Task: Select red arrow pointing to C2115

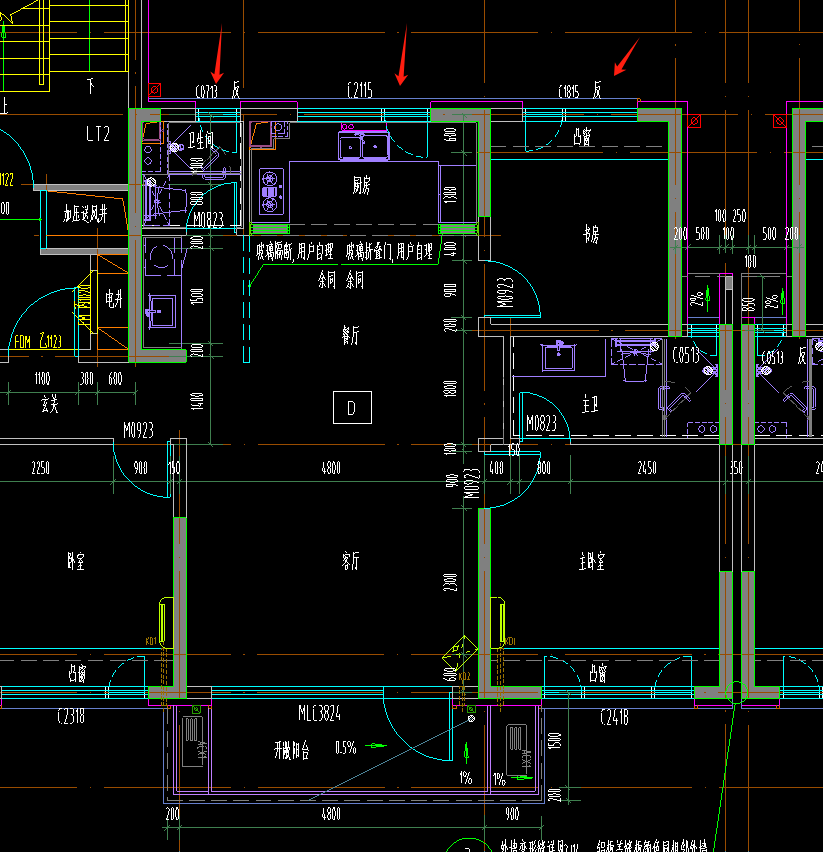Action: [x=403, y=55]
